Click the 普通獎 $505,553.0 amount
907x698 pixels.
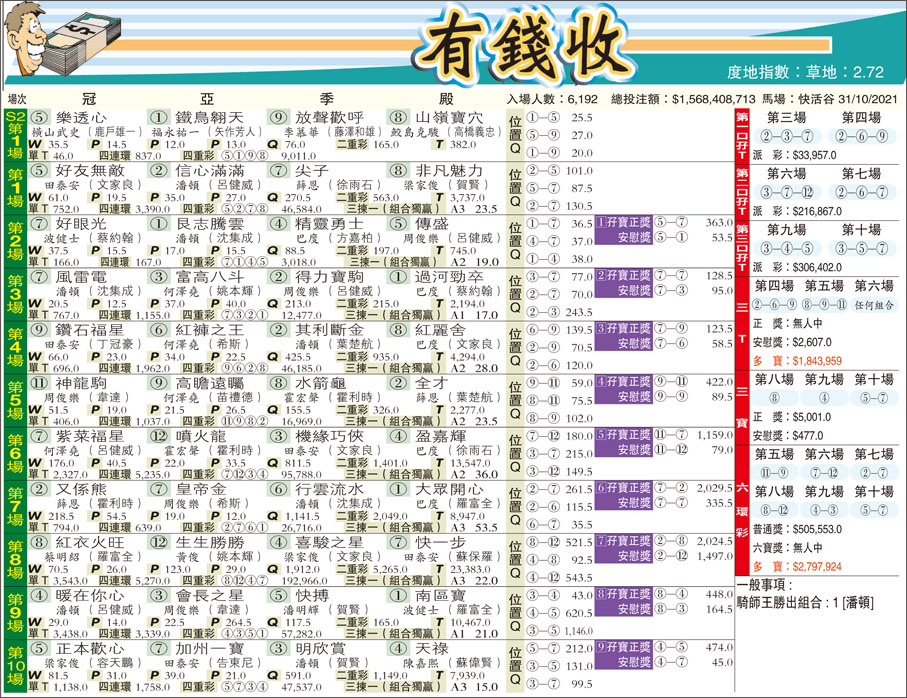pos(797,529)
